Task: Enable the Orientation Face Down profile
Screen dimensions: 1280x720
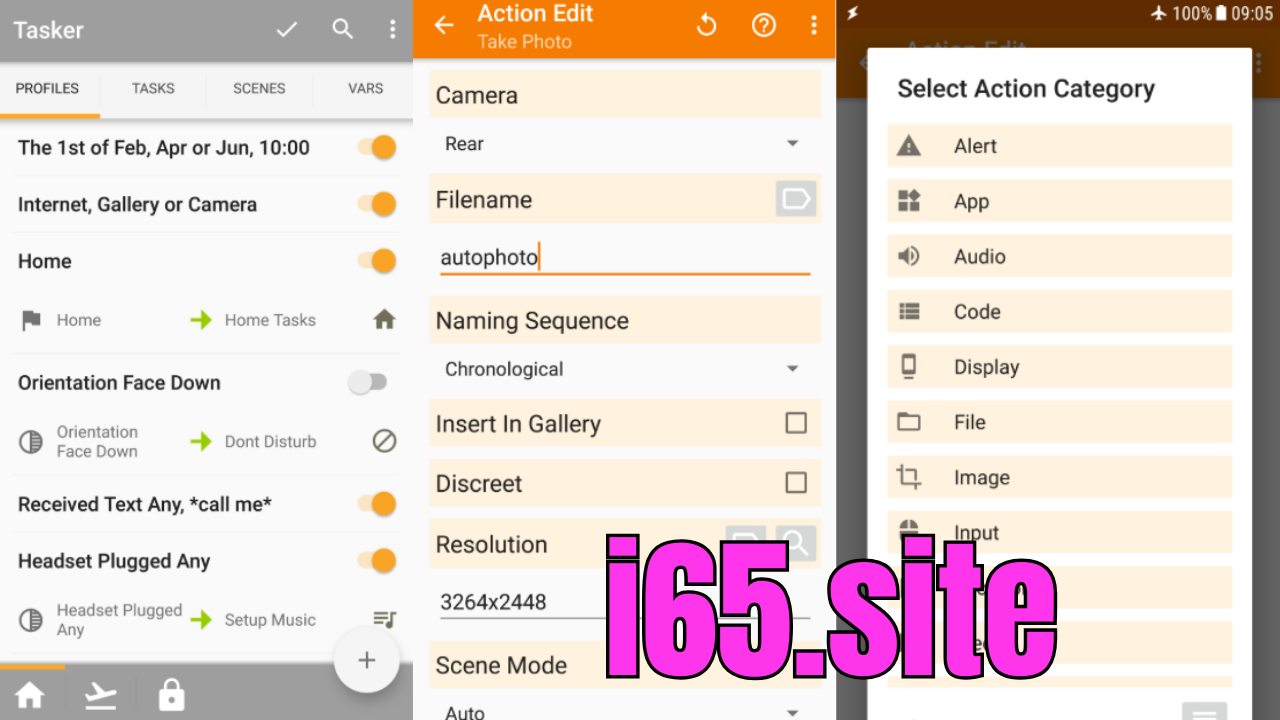Action: click(x=367, y=382)
